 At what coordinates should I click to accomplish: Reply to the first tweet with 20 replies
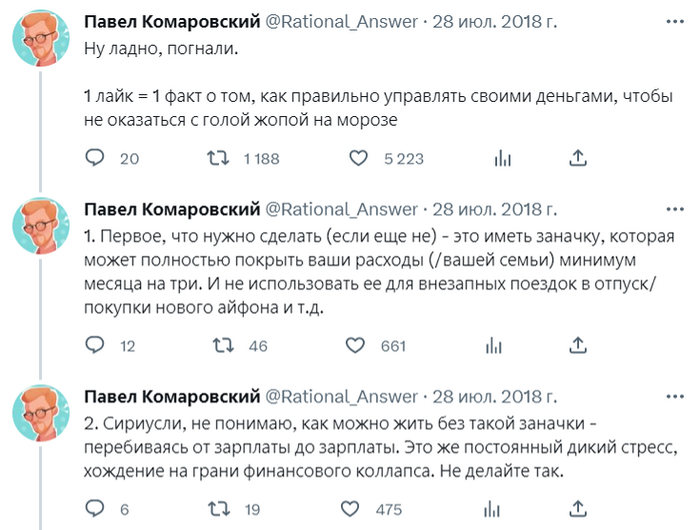(95, 158)
